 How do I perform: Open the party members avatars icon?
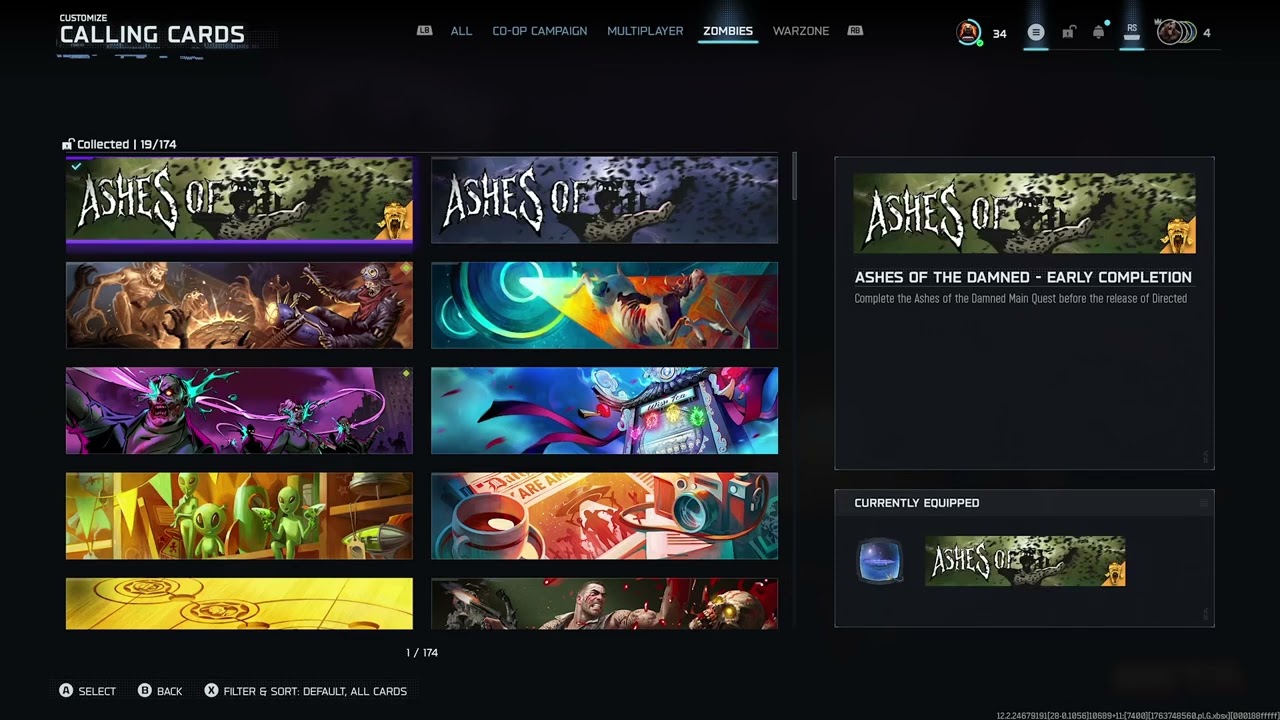[1176, 33]
